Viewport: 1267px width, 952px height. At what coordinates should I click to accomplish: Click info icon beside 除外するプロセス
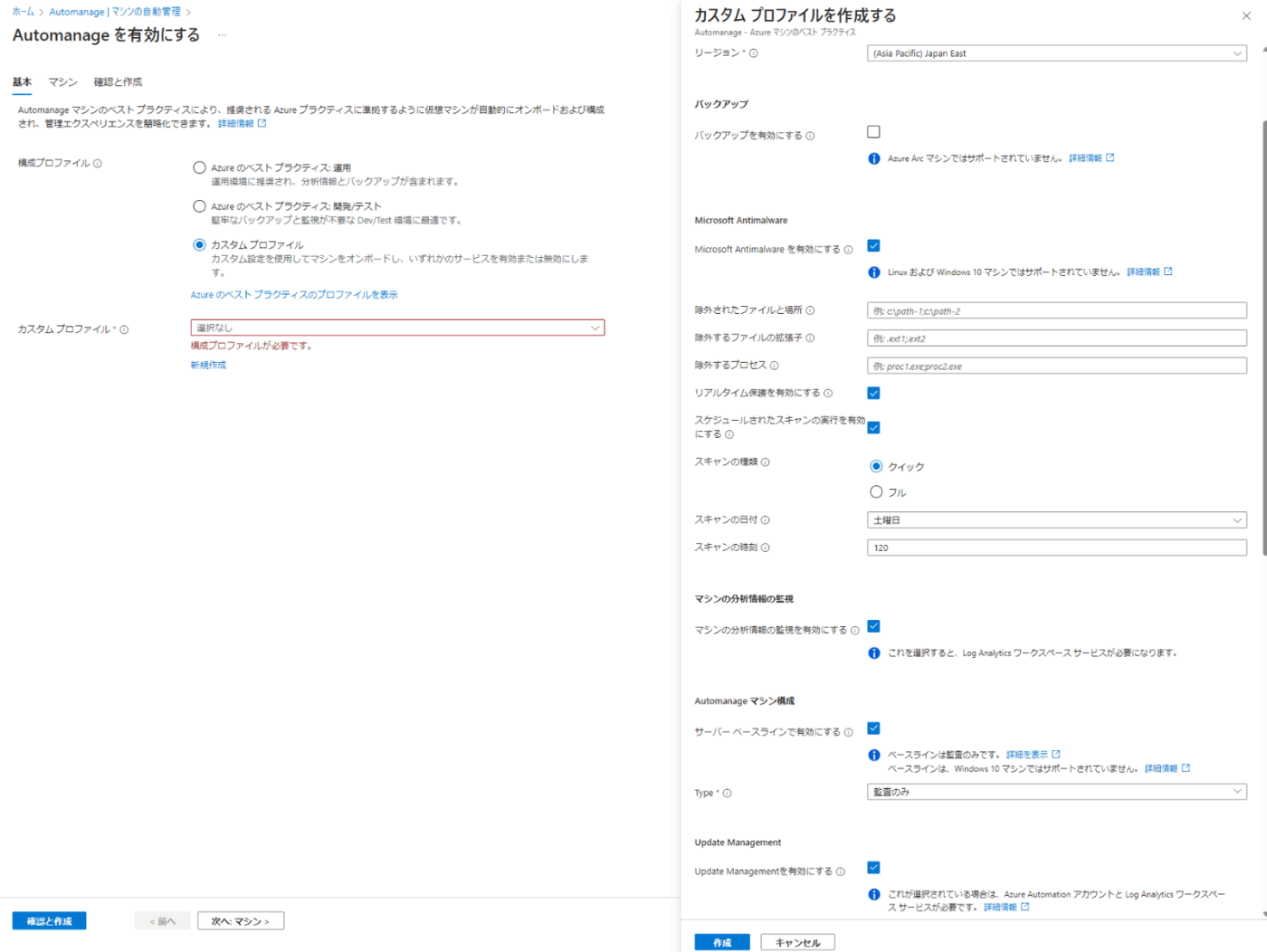774,366
